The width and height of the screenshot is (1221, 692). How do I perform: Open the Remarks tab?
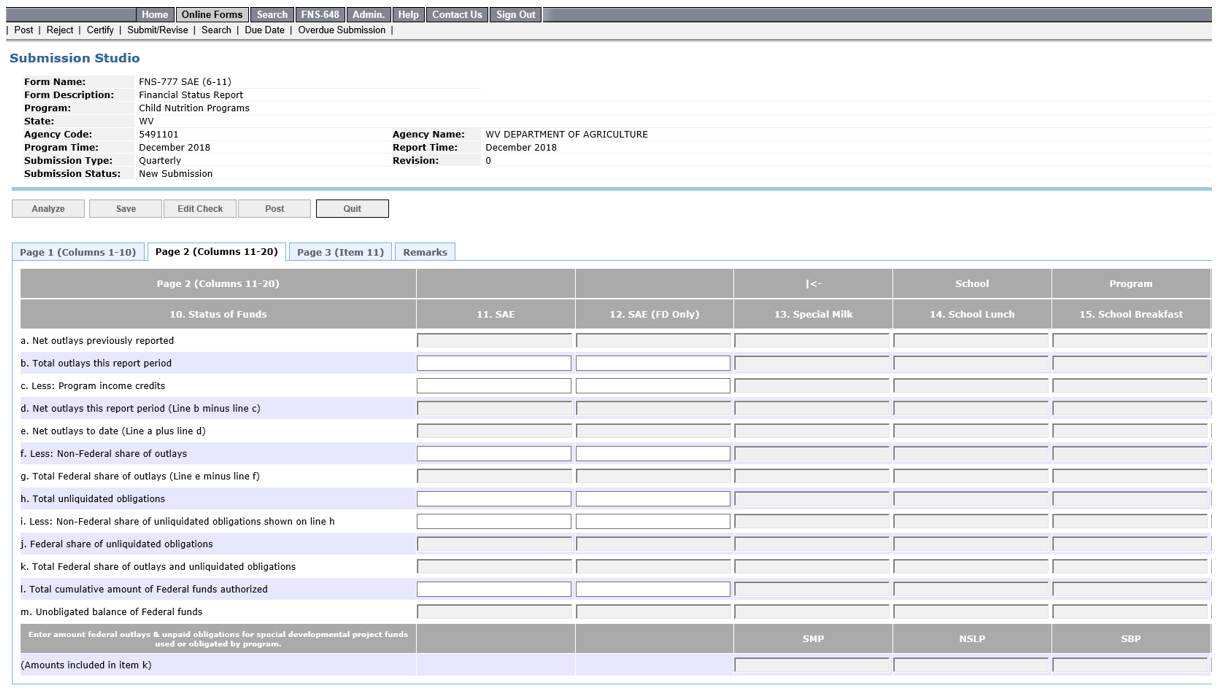[425, 252]
